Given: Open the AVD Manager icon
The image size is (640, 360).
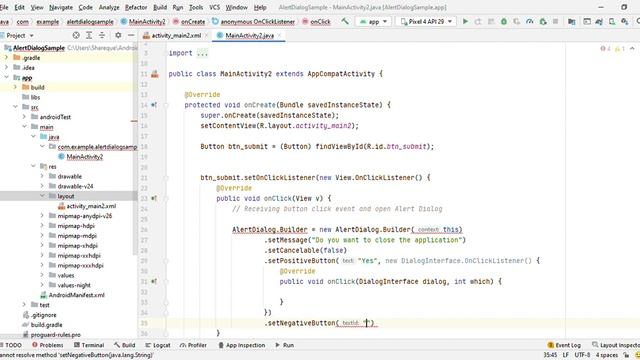Looking at the screenshot, I should click(612, 21).
